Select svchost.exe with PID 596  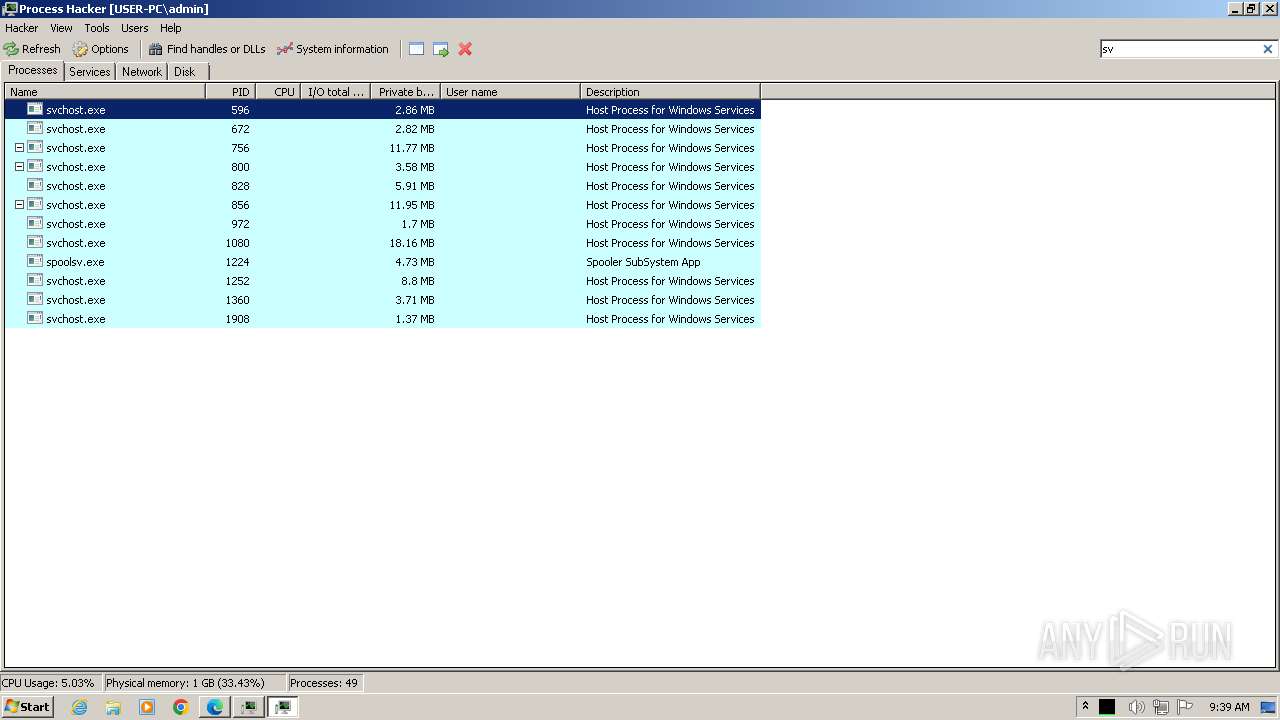[x=383, y=110]
